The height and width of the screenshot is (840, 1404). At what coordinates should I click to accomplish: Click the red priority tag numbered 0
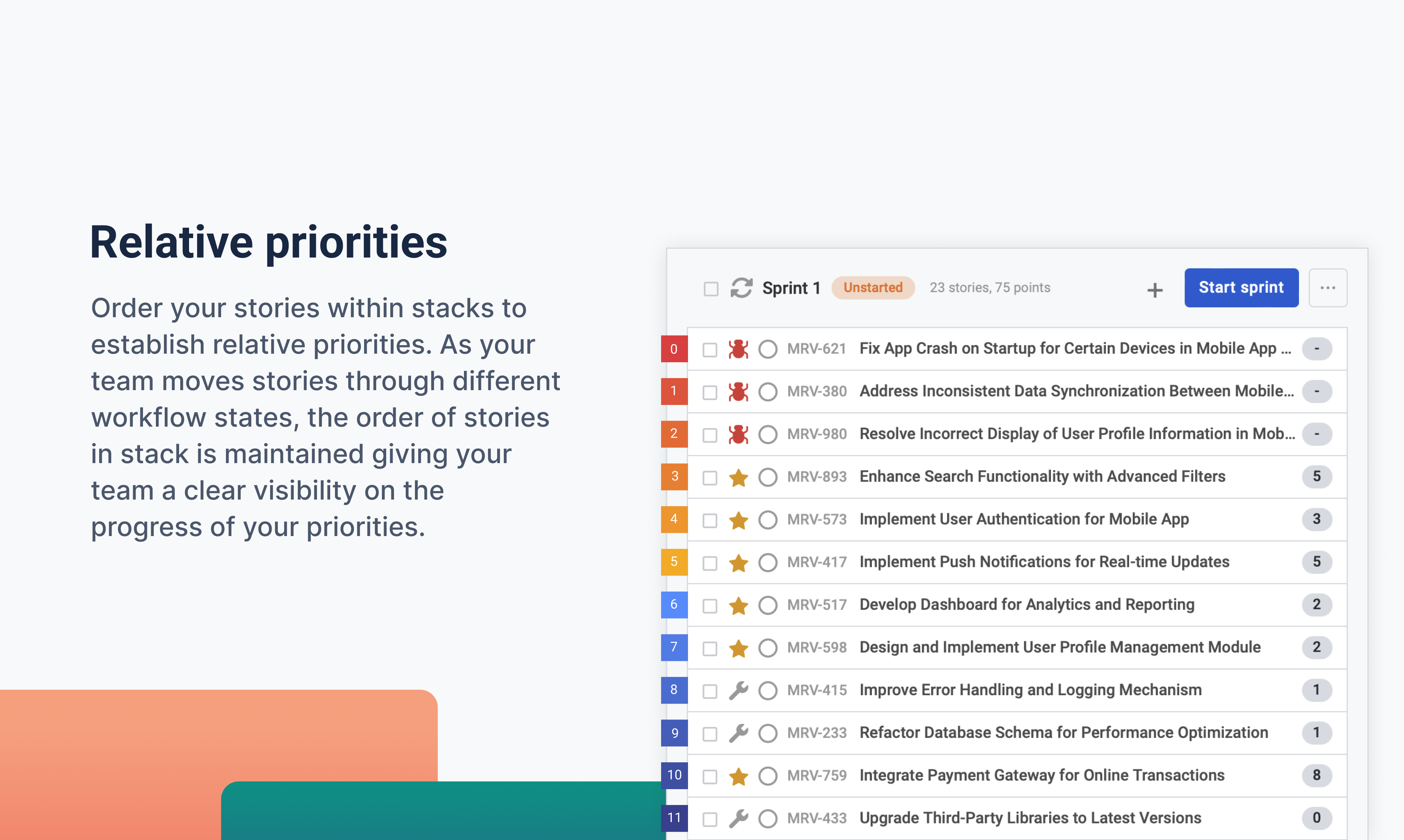click(x=674, y=349)
